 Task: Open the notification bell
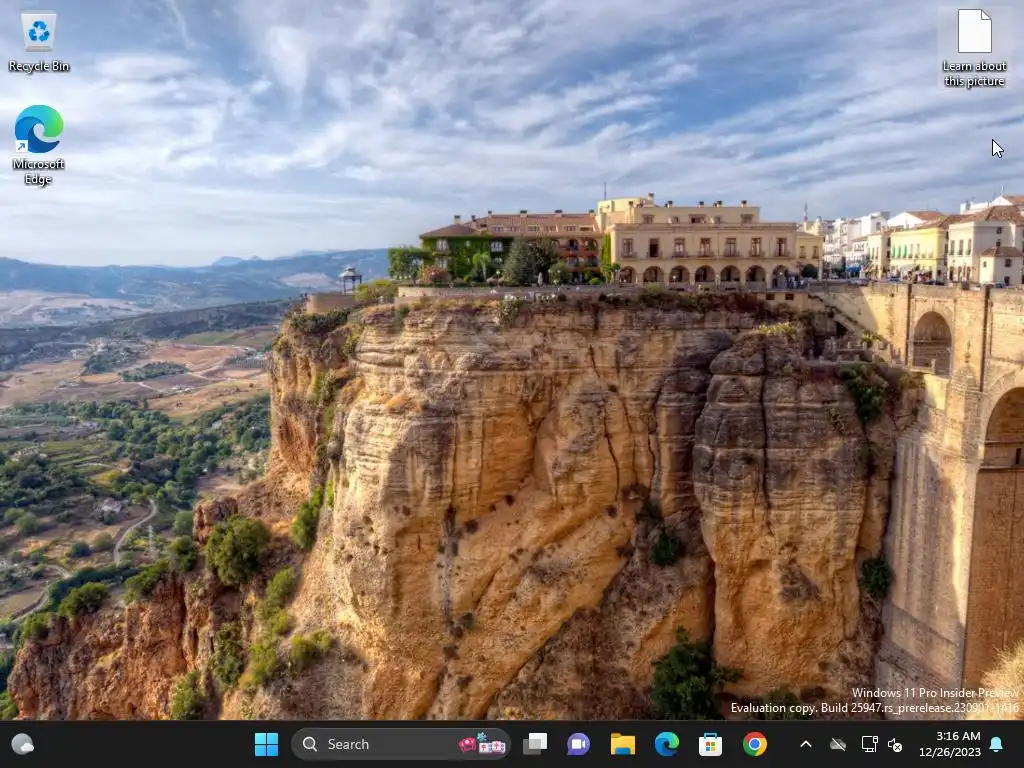coord(997,744)
